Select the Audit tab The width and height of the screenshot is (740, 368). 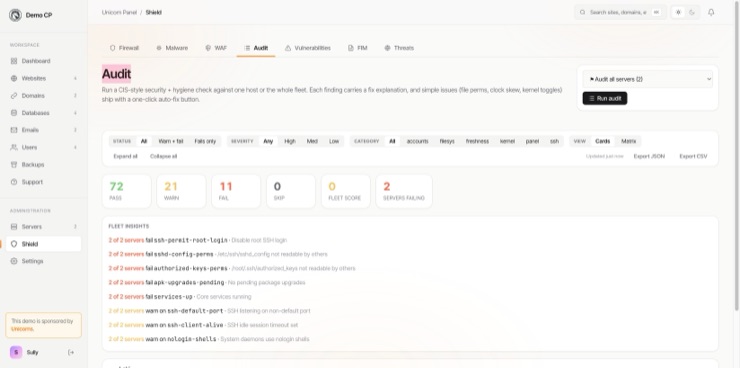coord(256,48)
